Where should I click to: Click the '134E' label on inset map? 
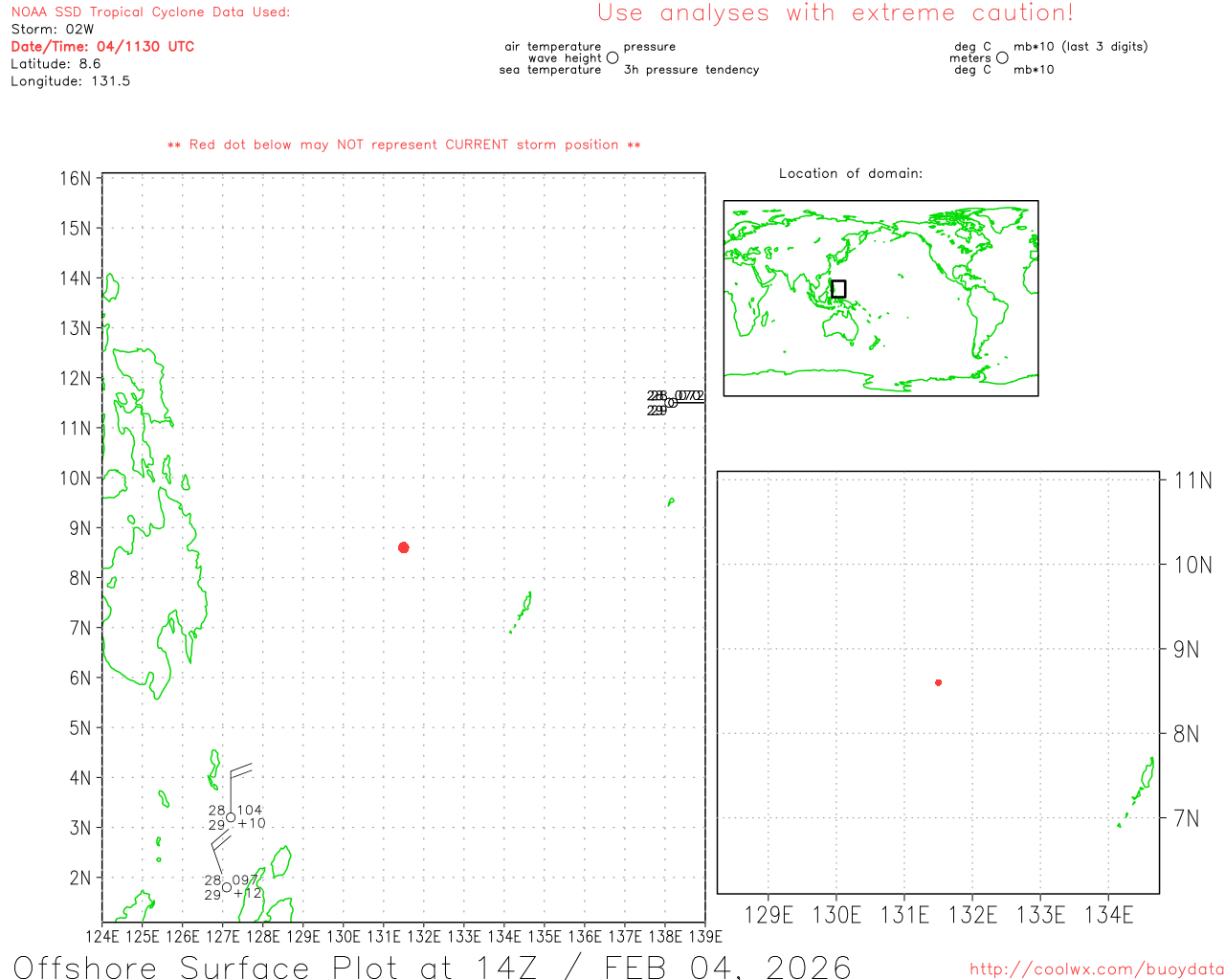(x=1108, y=915)
